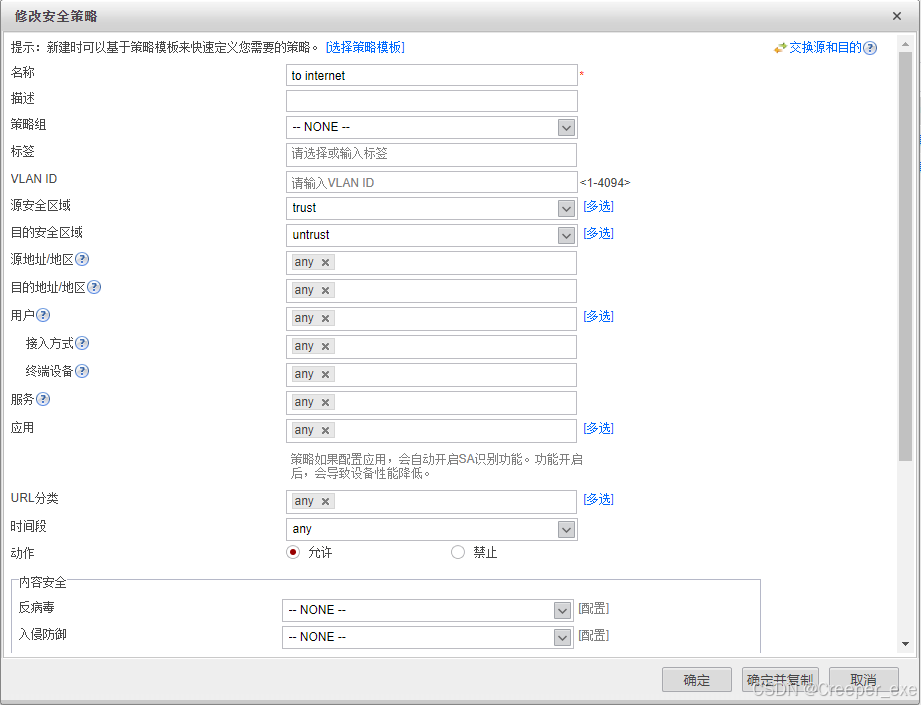Click the 取消 button

click(x=863, y=680)
